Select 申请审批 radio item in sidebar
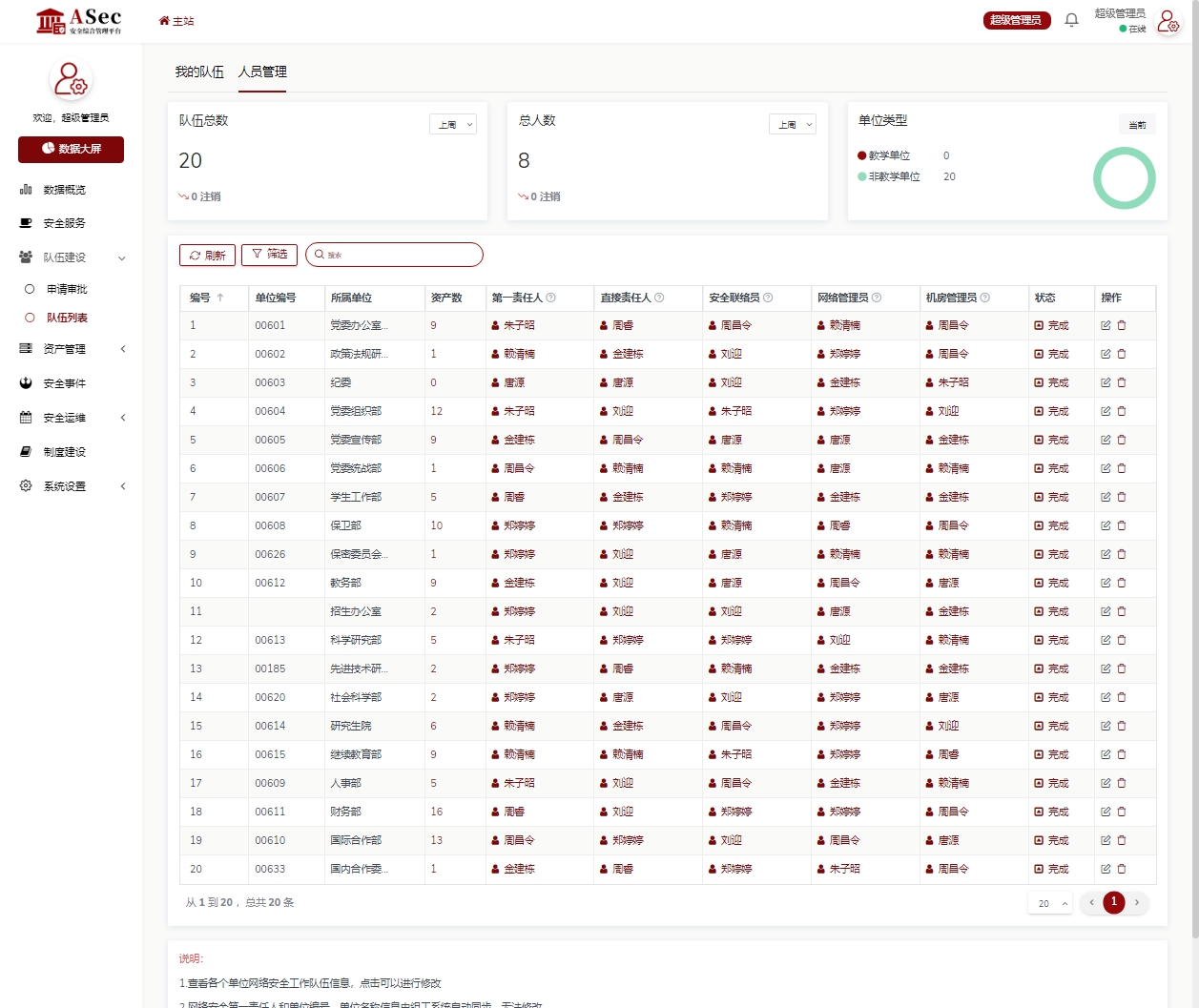The image size is (1199, 1008). 30,289
